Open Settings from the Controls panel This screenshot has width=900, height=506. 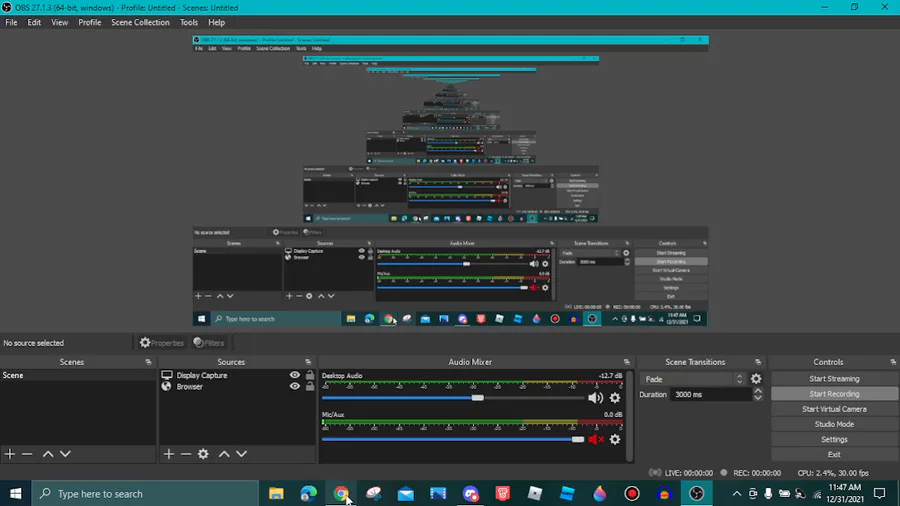tap(834, 439)
